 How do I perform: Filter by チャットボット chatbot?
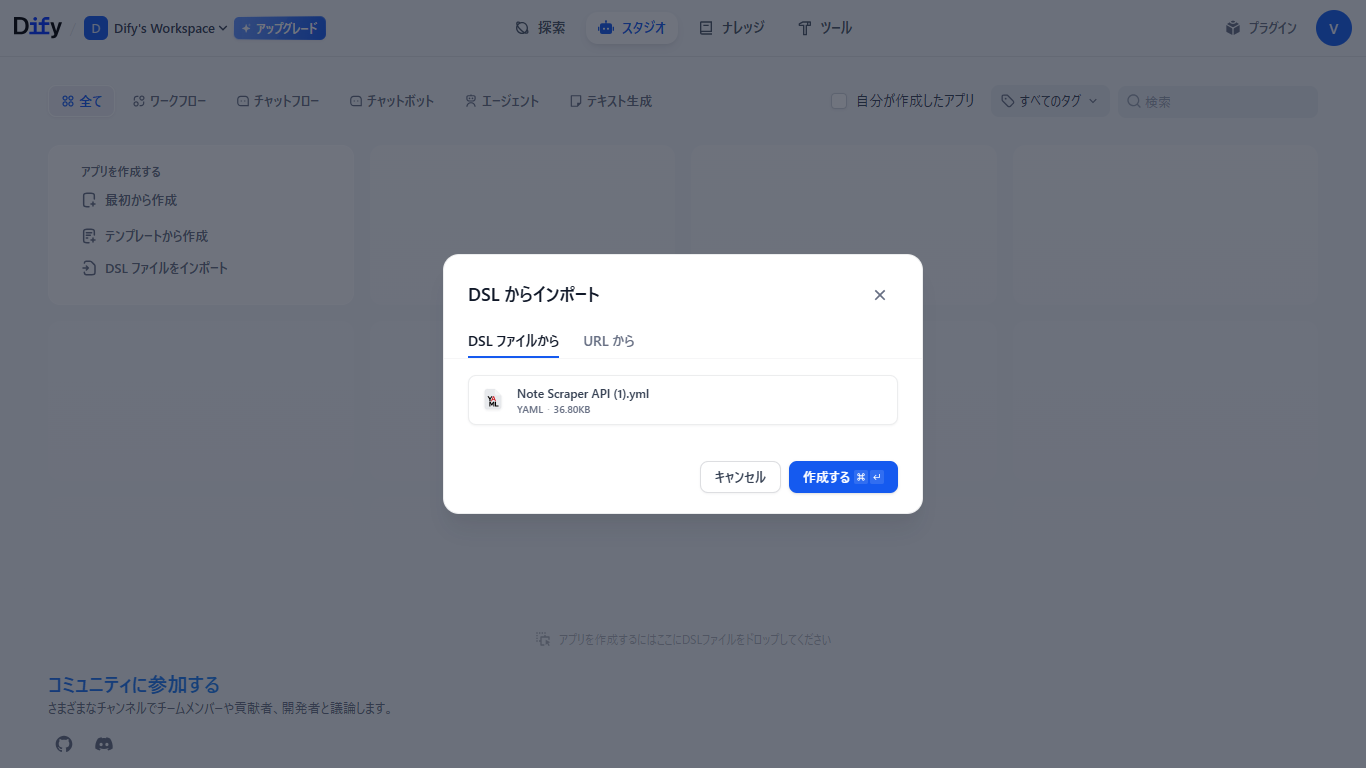click(392, 101)
